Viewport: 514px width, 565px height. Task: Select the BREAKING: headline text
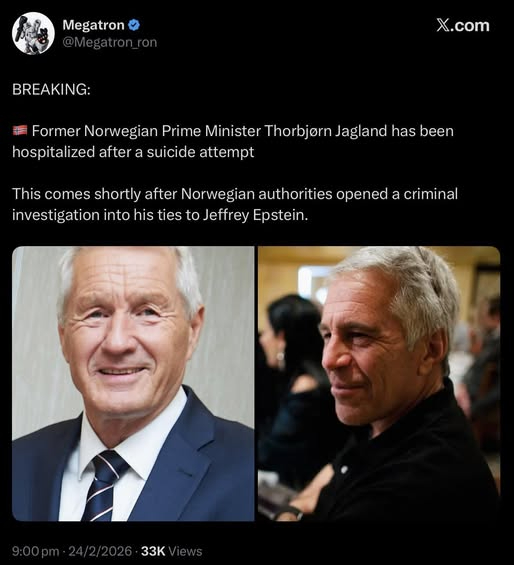pyautogui.click(x=51, y=89)
